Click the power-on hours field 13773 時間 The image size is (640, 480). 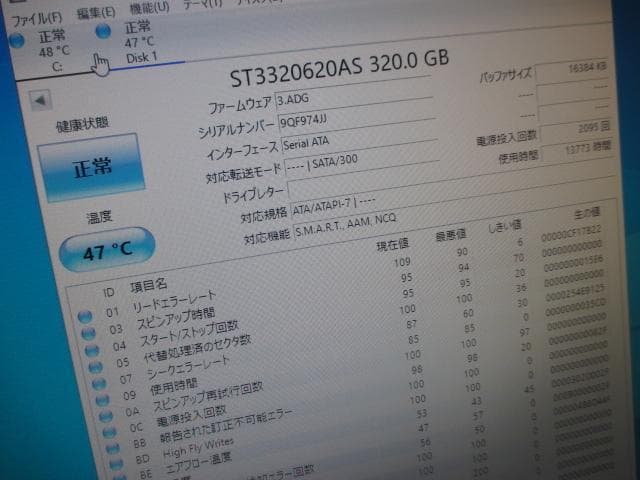[x=576, y=149]
